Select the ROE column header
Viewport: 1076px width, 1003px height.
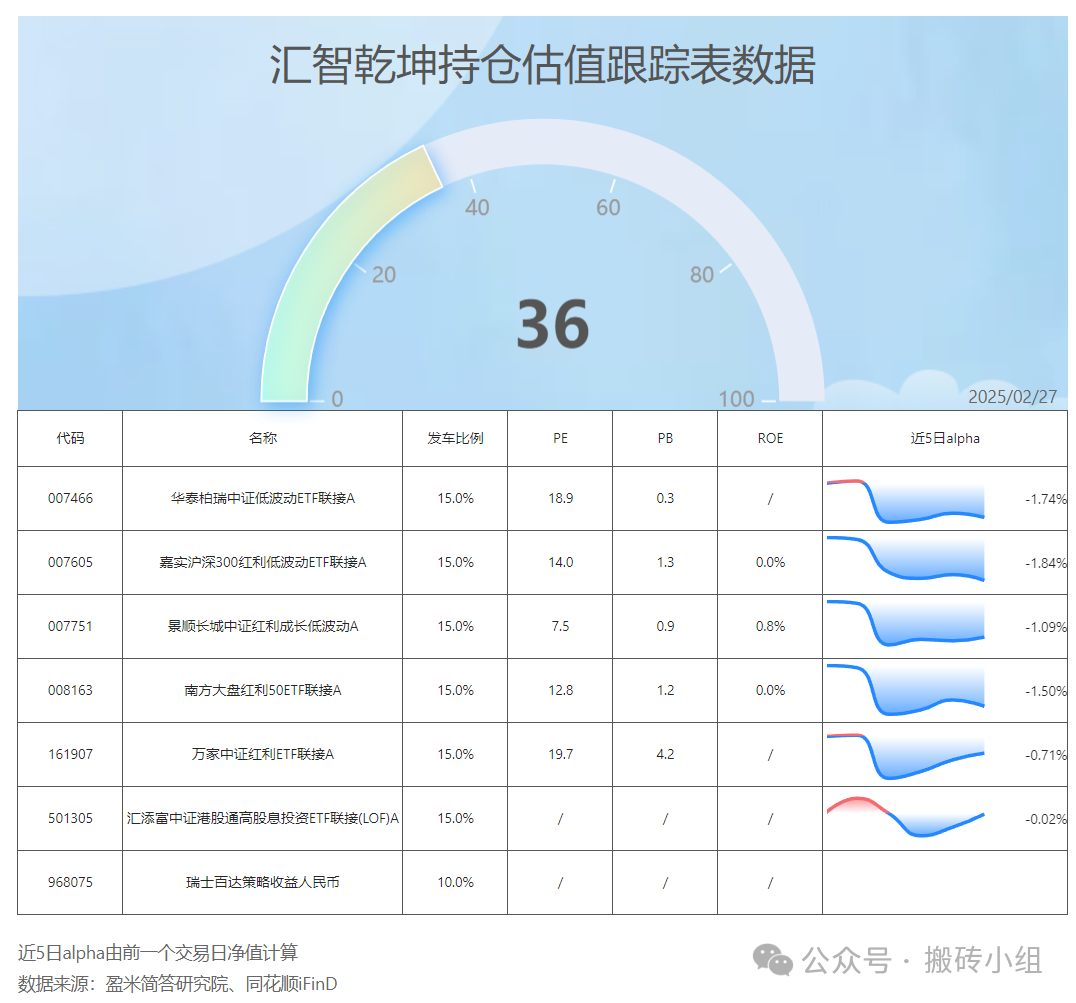click(770, 438)
